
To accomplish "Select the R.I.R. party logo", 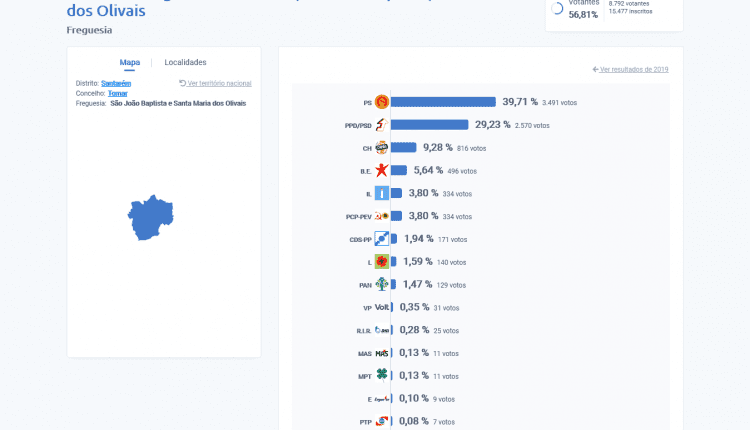I will [x=381, y=330].
